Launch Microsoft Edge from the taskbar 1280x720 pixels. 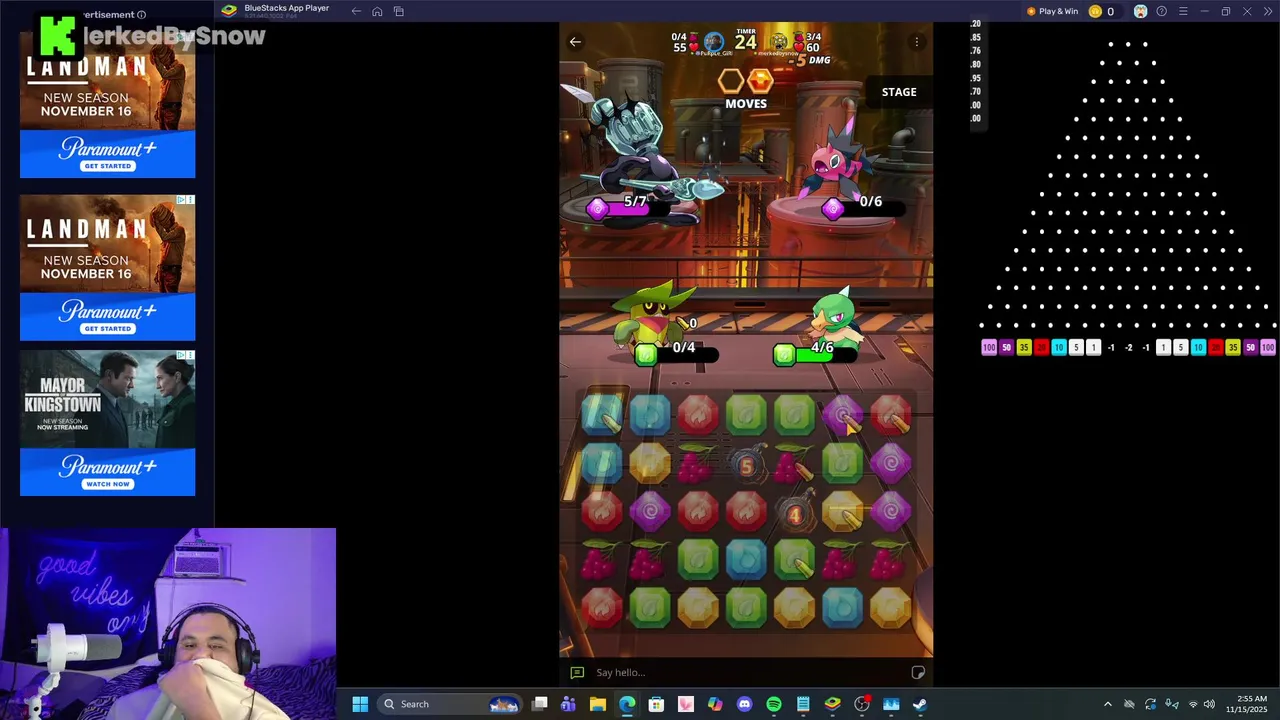click(627, 704)
